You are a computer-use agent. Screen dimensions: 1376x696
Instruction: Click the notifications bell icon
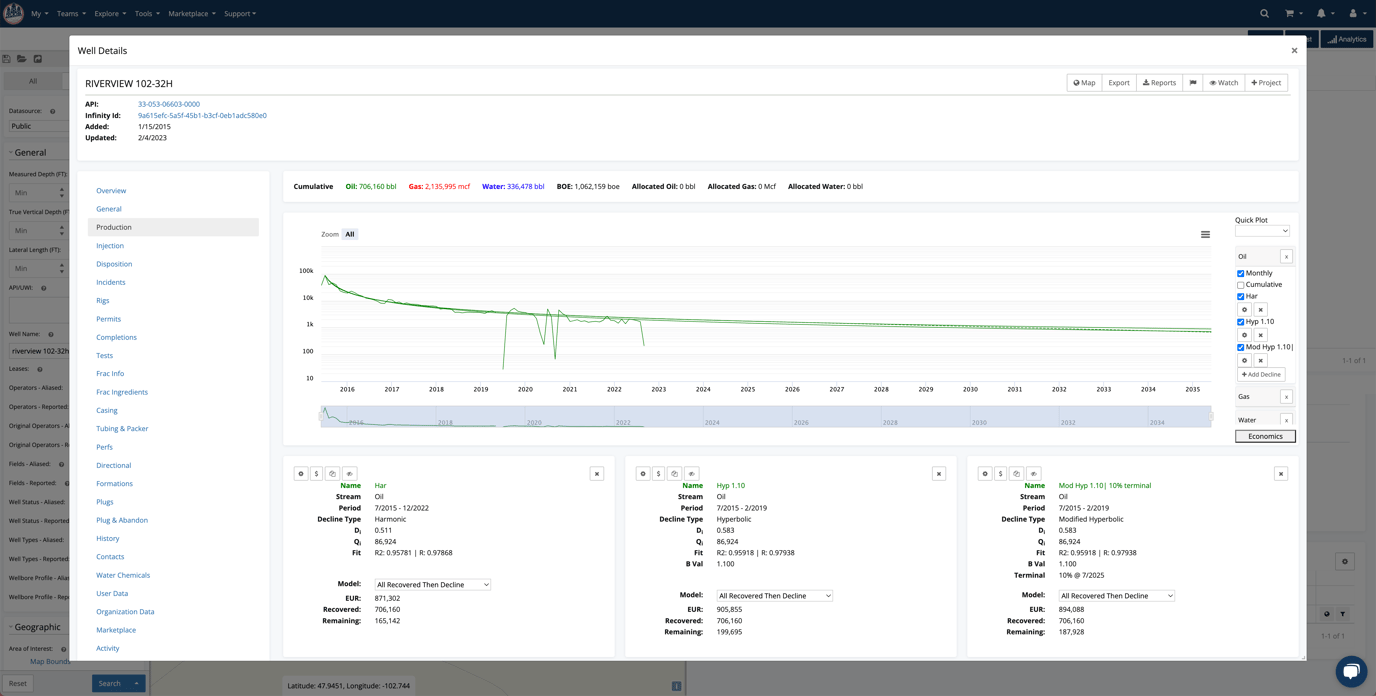point(1320,13)
